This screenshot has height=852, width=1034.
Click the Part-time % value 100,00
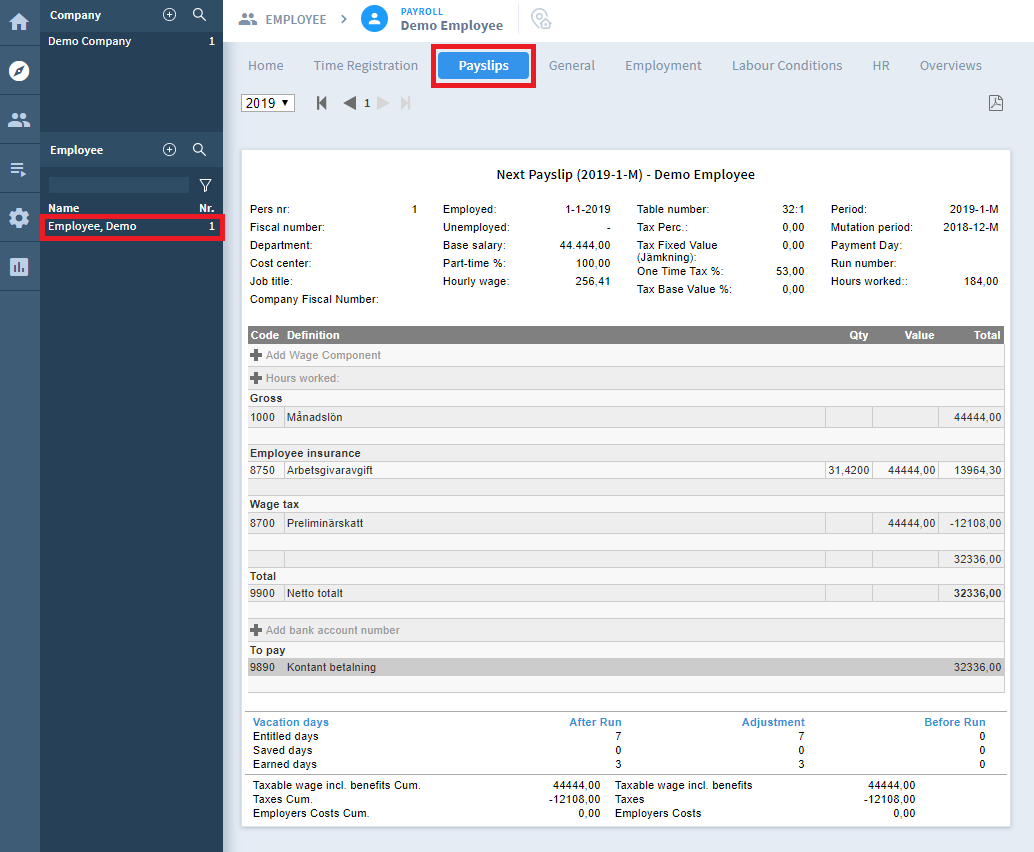[x=593, y=263]
